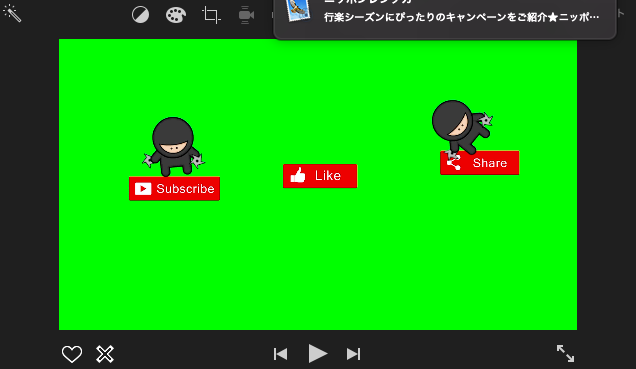Image resolution: width=636 pixels, height=369 pixels.
Task: Mark clip as favorite with heart icon
Action: (x=72, y=354)
